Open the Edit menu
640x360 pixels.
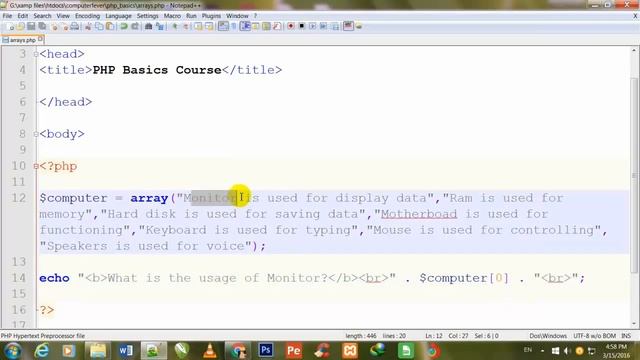point(22,16)
